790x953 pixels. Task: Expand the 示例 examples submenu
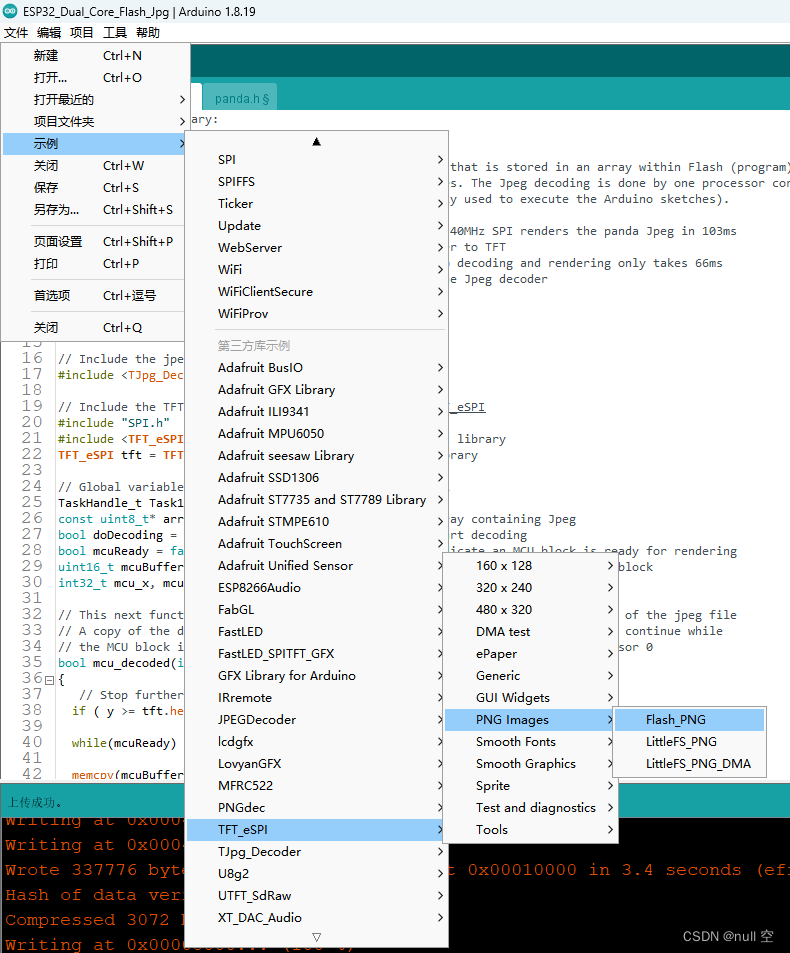[x=94, y=143]
